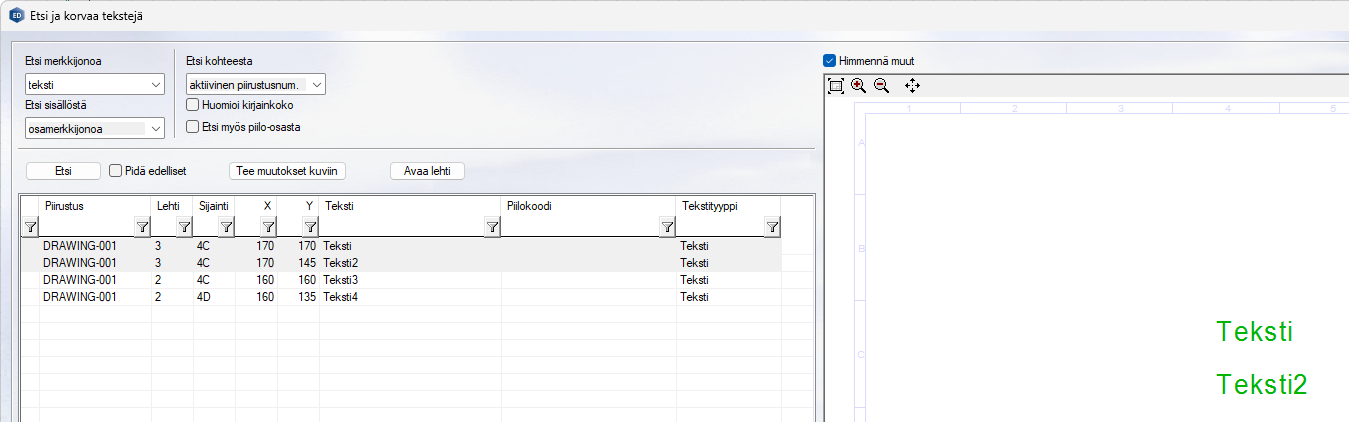
Task: Select the pan arrows icon
Action: click(x=912, y=86)
